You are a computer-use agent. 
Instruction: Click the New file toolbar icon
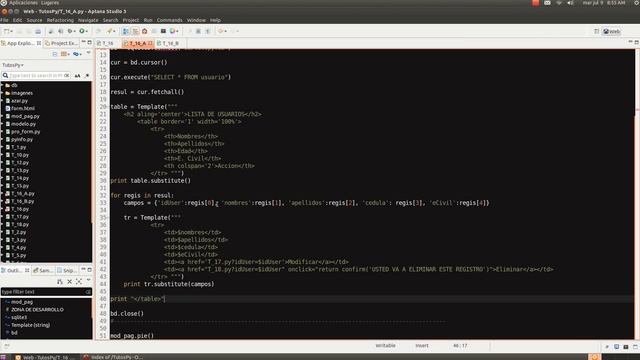coord(6,31)
